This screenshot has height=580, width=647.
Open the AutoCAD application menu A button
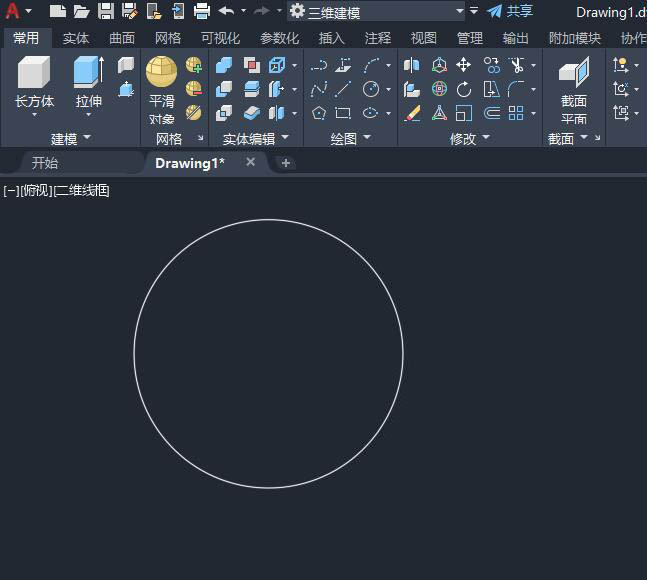tap(12, 11)
